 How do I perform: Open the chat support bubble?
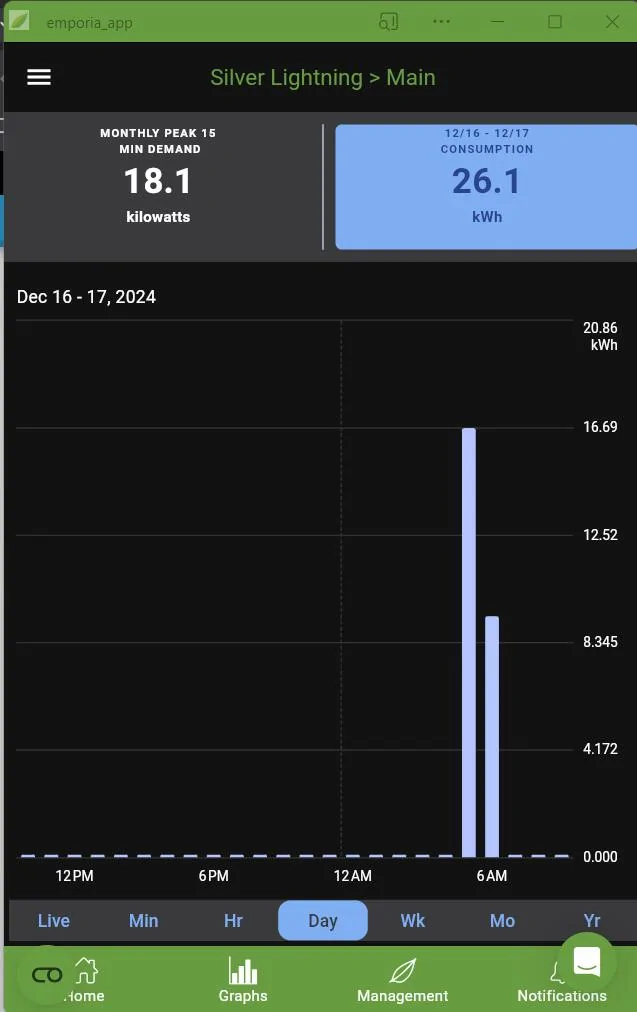click(x=587, y=962)
